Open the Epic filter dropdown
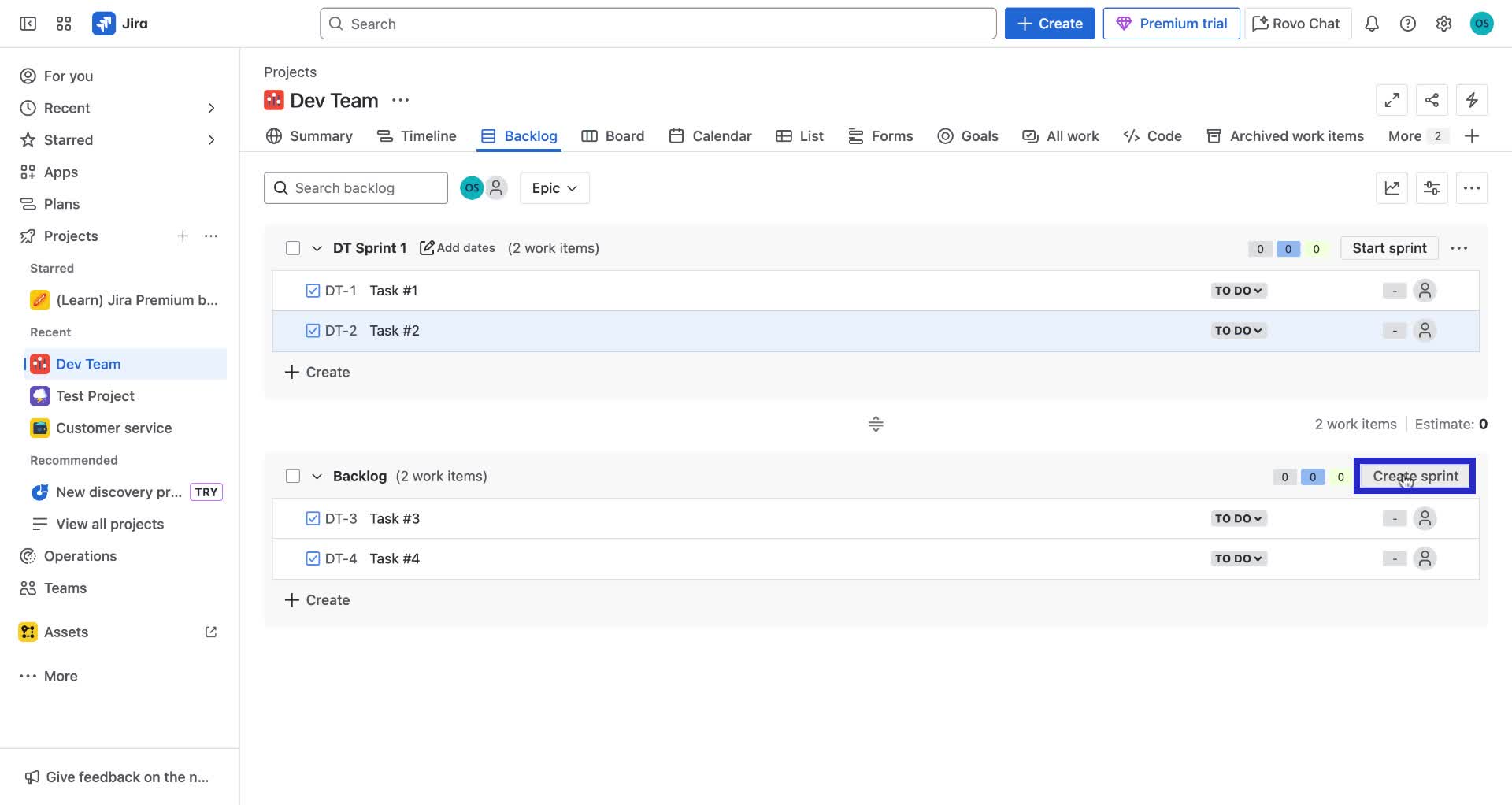 point(554,187)
